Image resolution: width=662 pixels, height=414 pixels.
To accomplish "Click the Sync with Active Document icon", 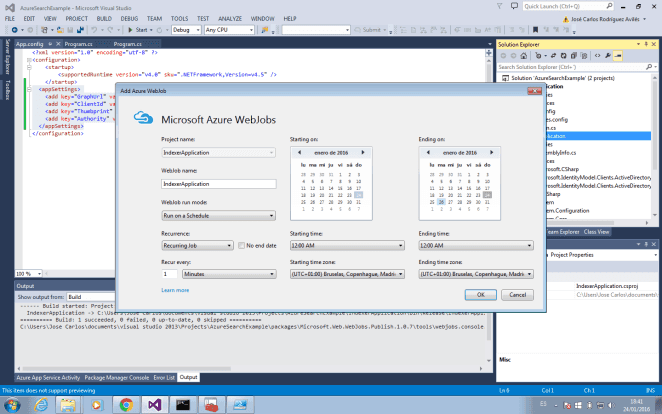I will pyautogui.click(x=553, y=56).
